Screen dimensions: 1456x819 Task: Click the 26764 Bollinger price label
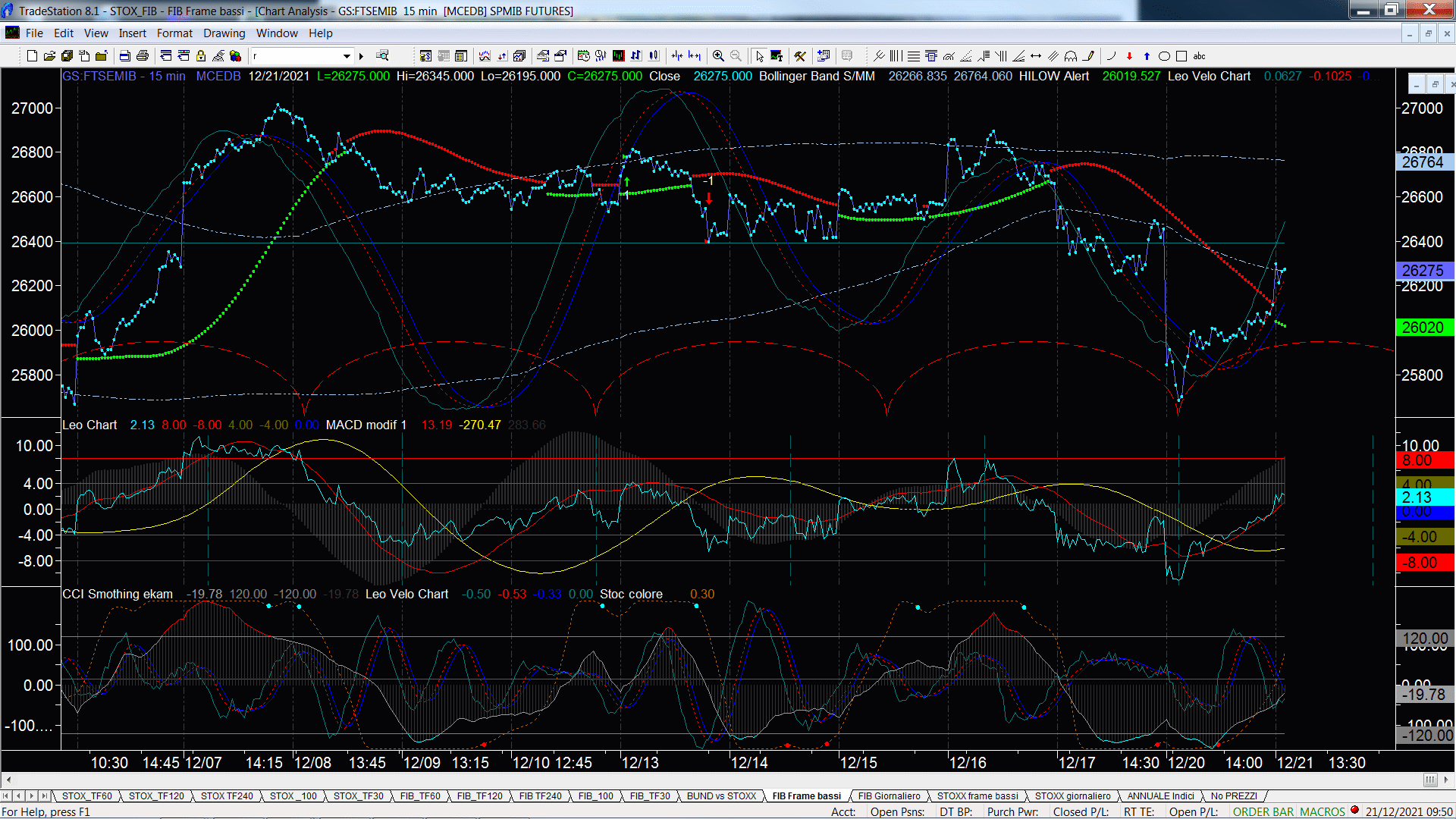pyautogui.click(x=1424, y=162)
